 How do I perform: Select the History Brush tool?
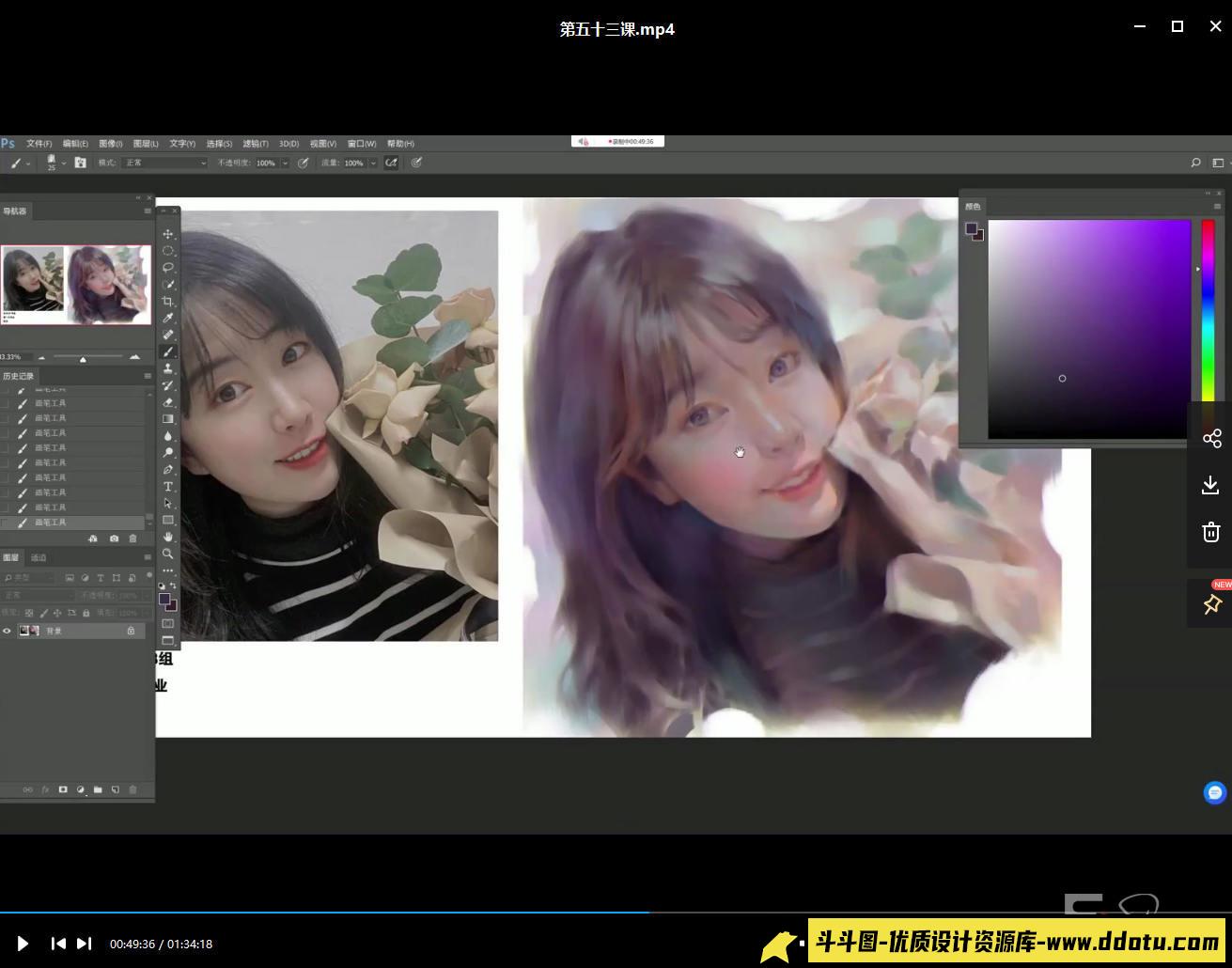[168, 385]
